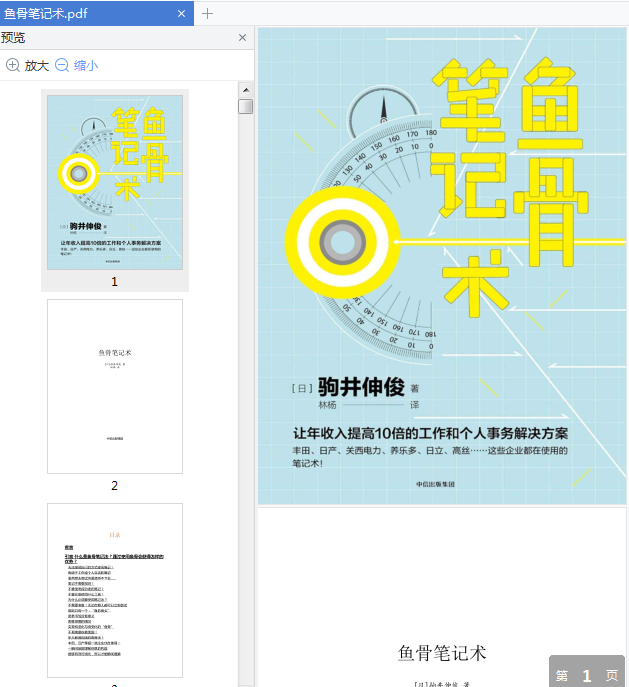Click the 预览 panel title

(13, 38)
